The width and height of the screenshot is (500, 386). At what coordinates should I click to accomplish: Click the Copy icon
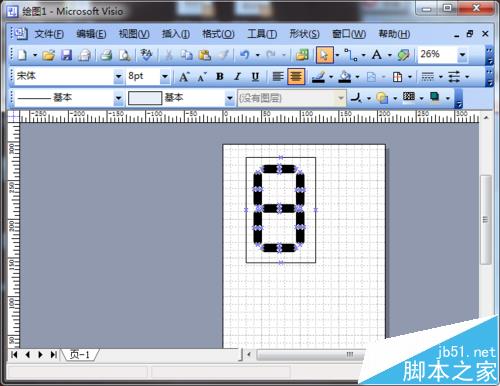click(x=187, y=55)
